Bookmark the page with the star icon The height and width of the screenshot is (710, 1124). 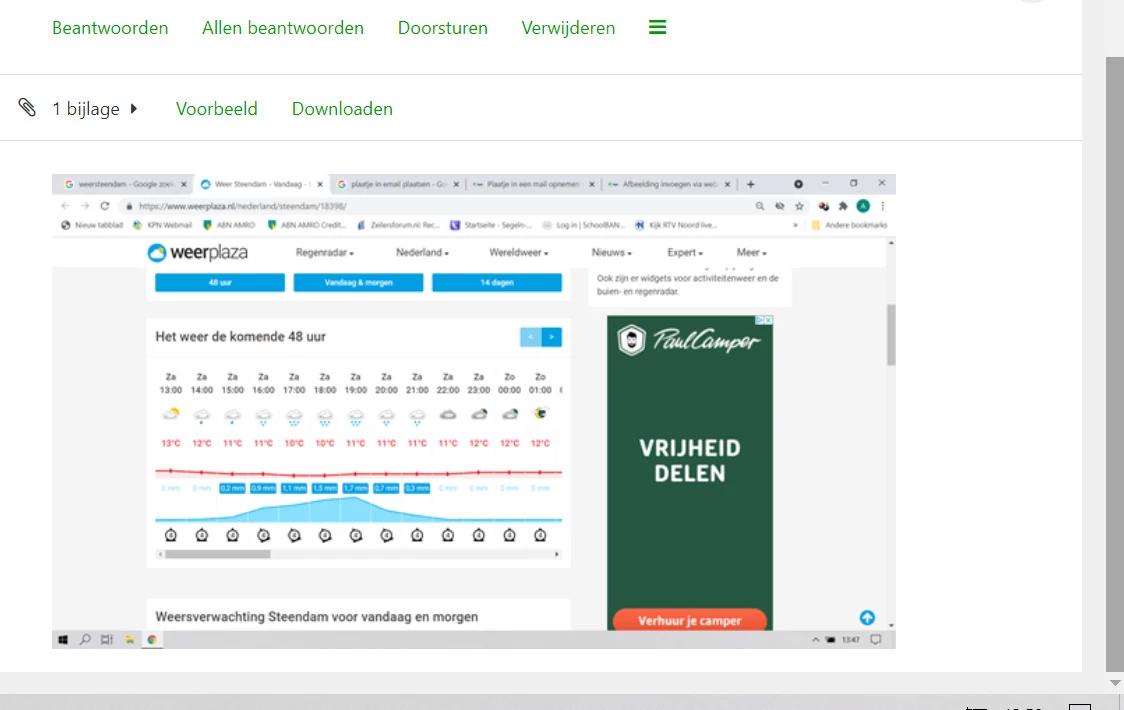click(797, 205)
